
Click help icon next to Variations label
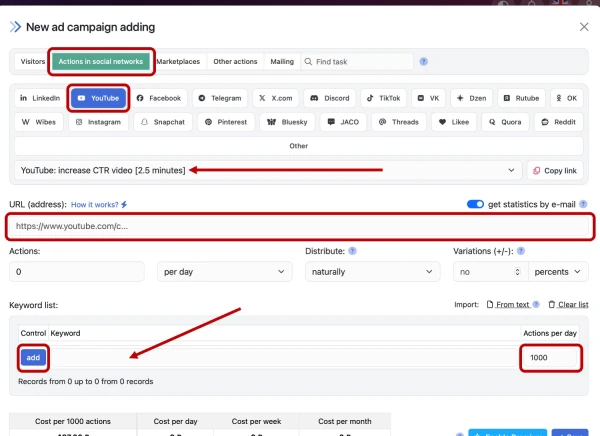[520, 251]
